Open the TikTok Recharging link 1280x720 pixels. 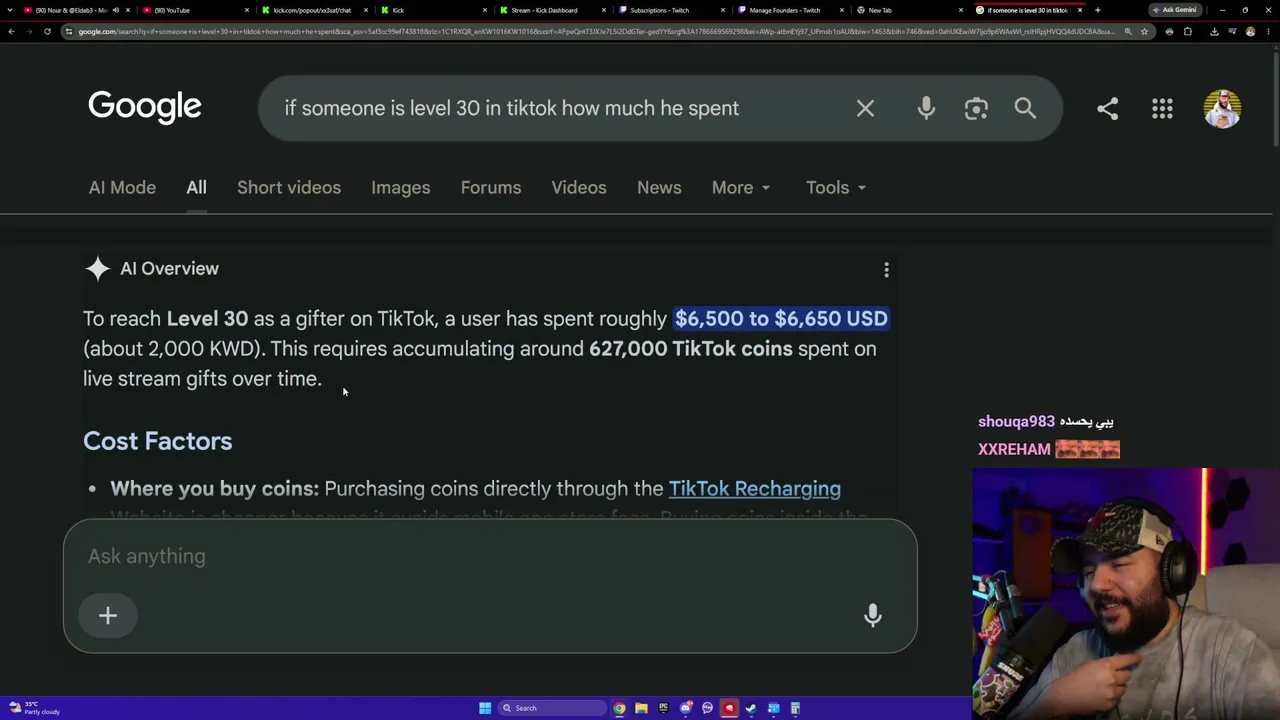754,488
